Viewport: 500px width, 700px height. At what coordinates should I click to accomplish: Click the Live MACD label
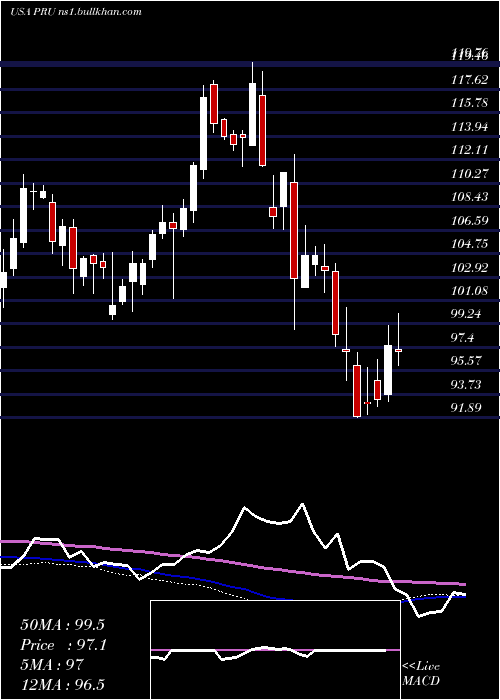coord(421,674)
